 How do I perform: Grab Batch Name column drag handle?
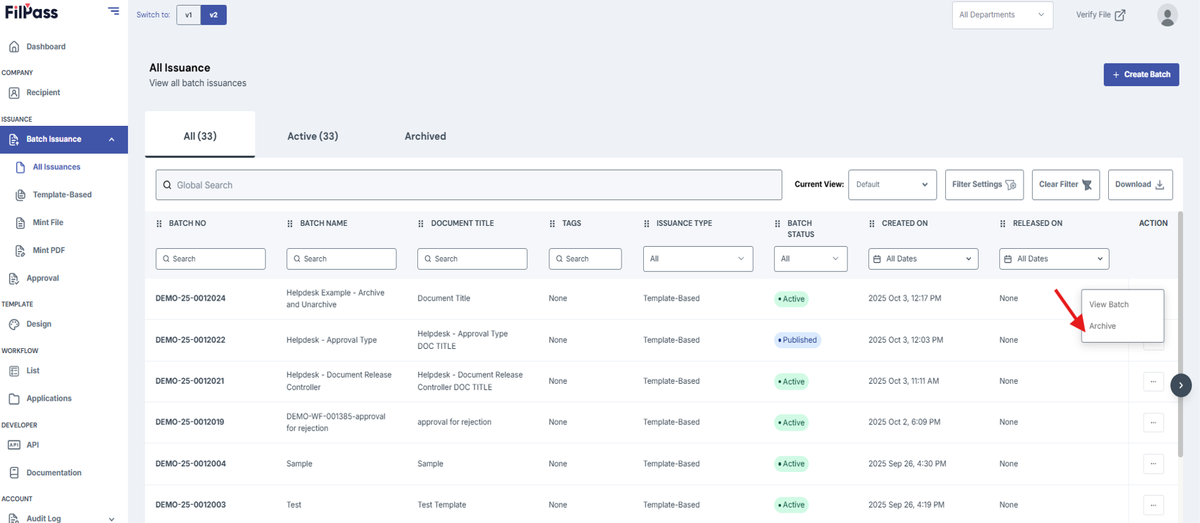tap(290, 224)
